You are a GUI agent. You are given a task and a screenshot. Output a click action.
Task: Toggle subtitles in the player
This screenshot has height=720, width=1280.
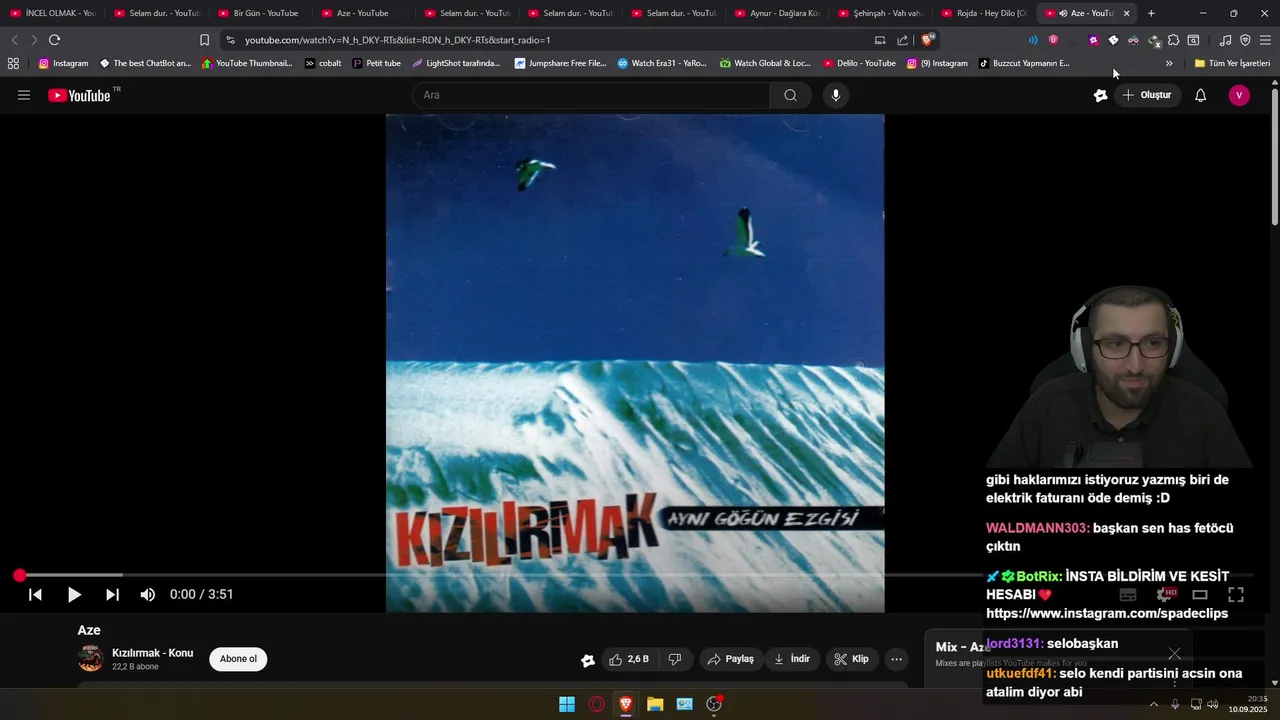point(1128,594)
